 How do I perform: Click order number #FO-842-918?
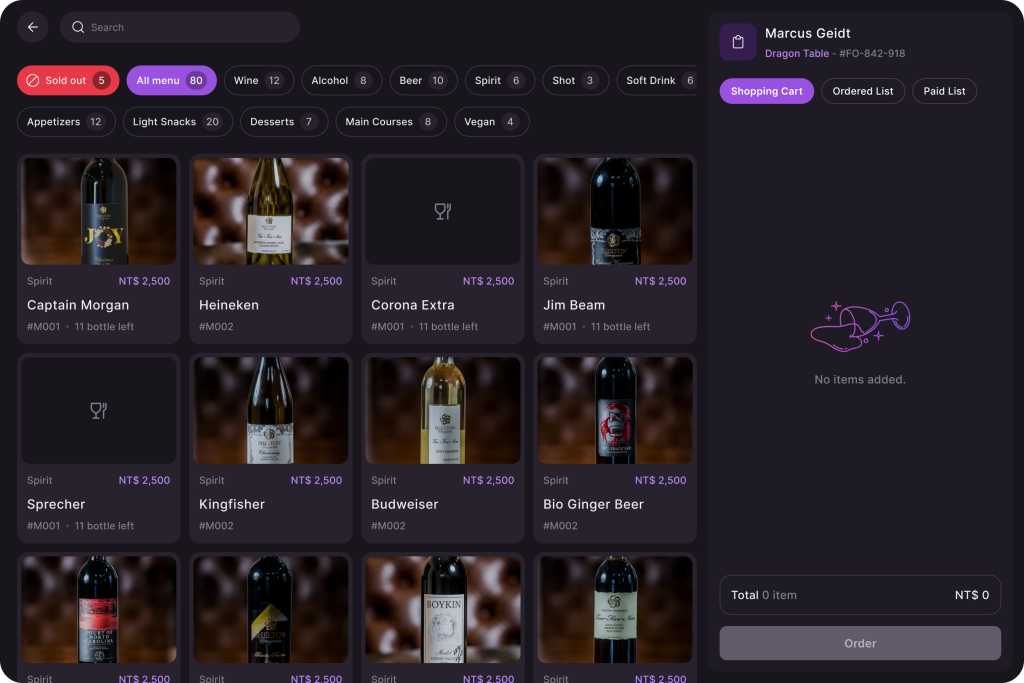(872, 54)
